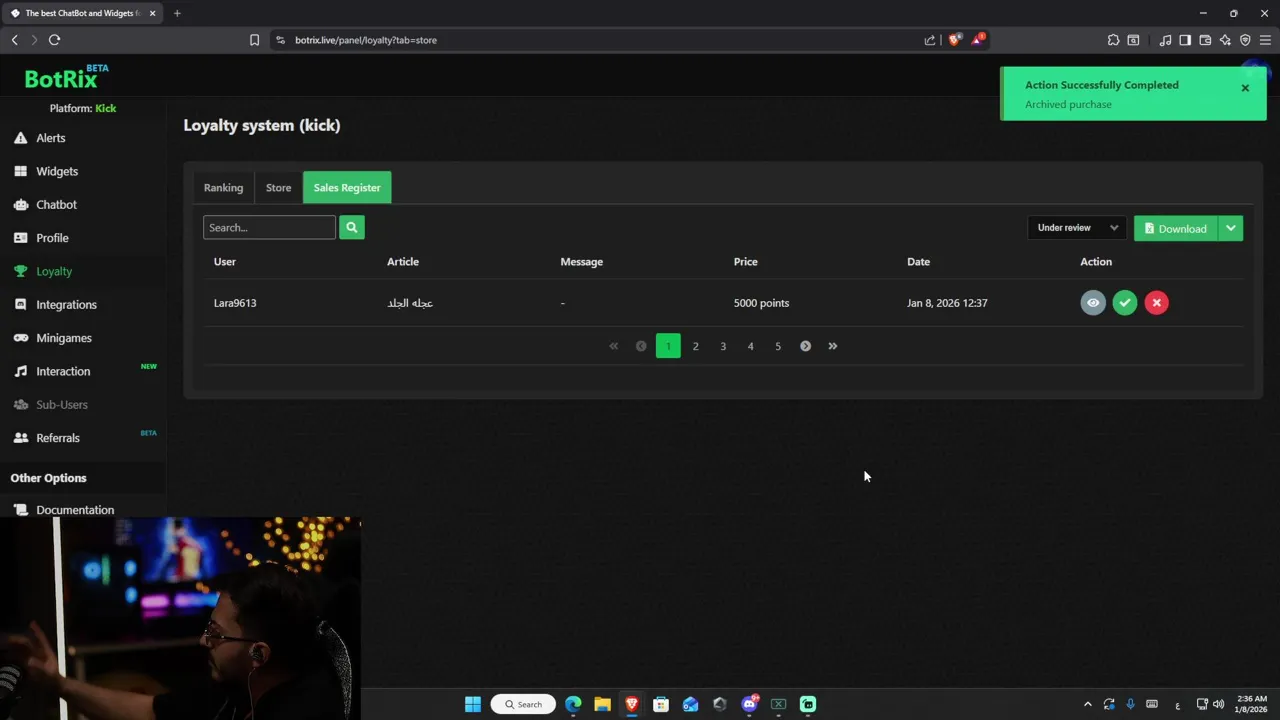
Task: Jump to the last page
Action: coord(833,346)
